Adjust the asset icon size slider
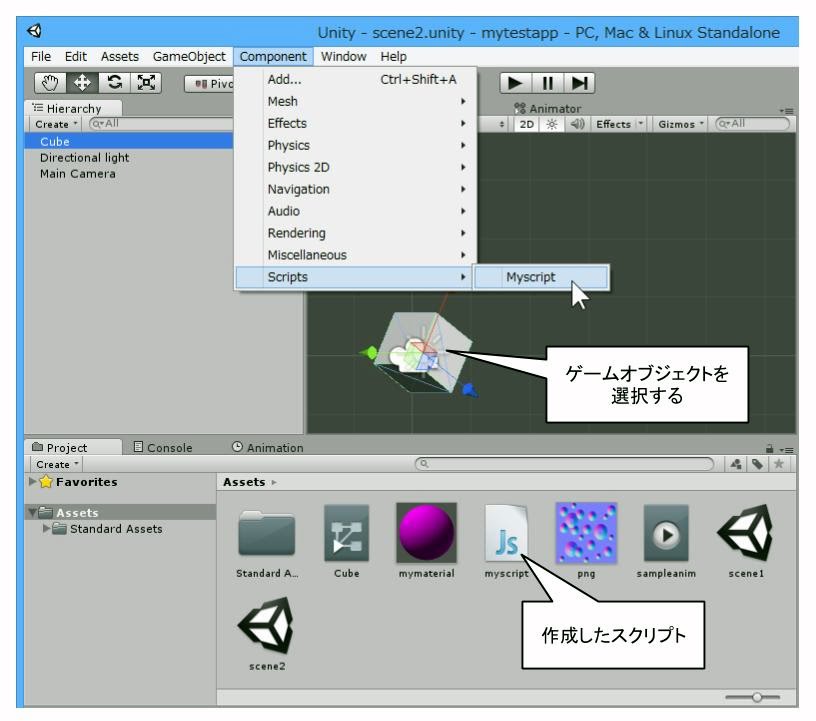The height and width of the screenshot is (721, 816). [x=757, y=697]
